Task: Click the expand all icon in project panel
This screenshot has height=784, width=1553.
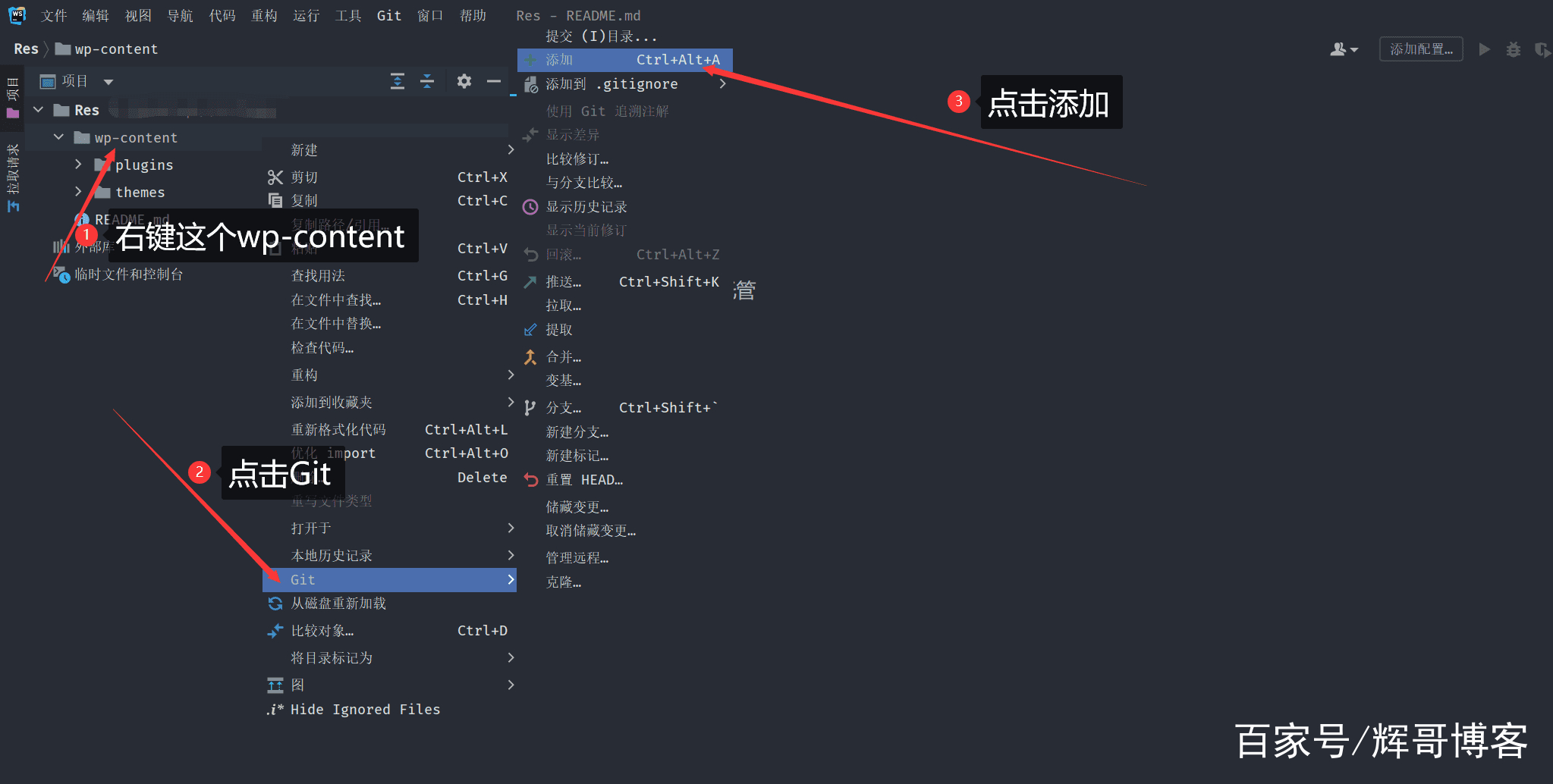Action: (x=398, y=81)
